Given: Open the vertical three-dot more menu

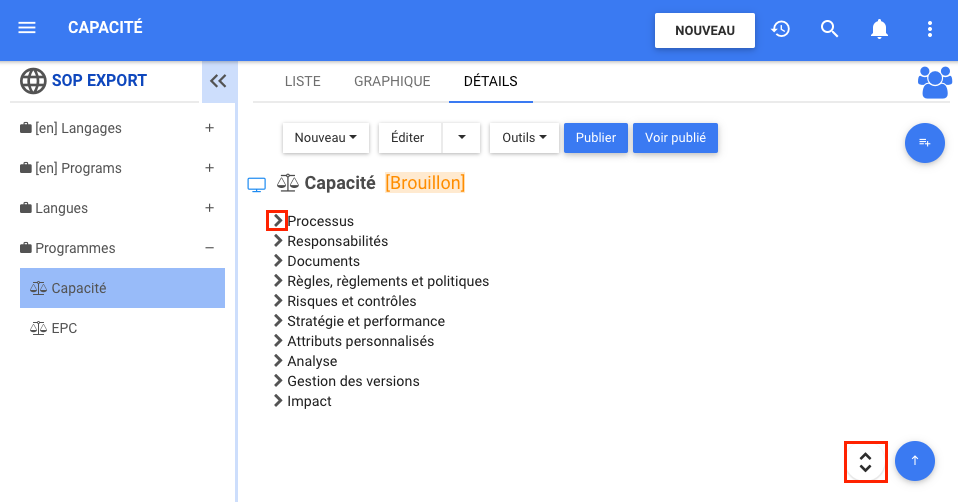Looking at the screenshot, I should point(929,29).
